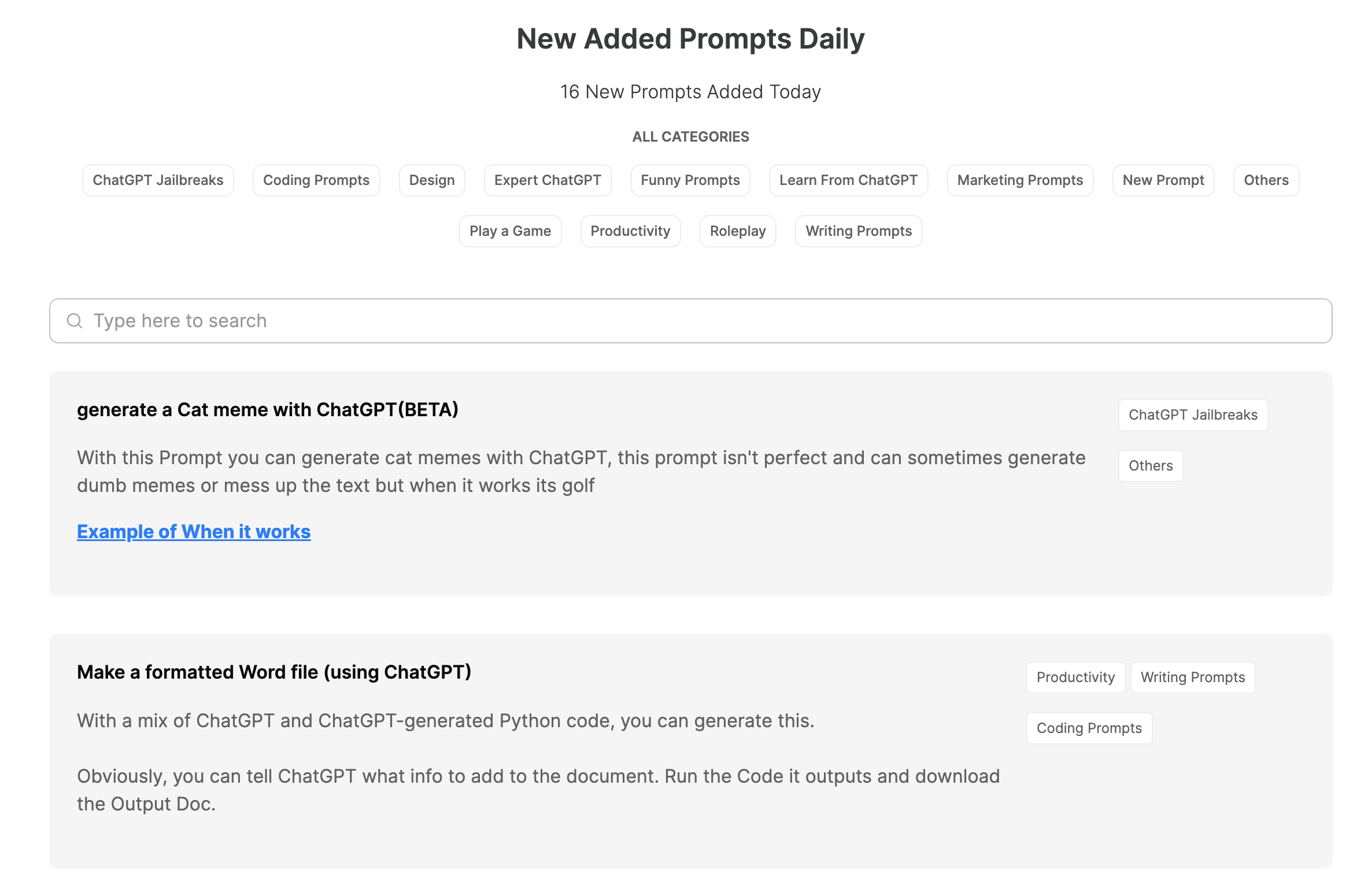The height and width of the screenshot is (896, 1368).
Task: Select the Productivity tag on the Word file card
Action: click(x=1075, y=677)
